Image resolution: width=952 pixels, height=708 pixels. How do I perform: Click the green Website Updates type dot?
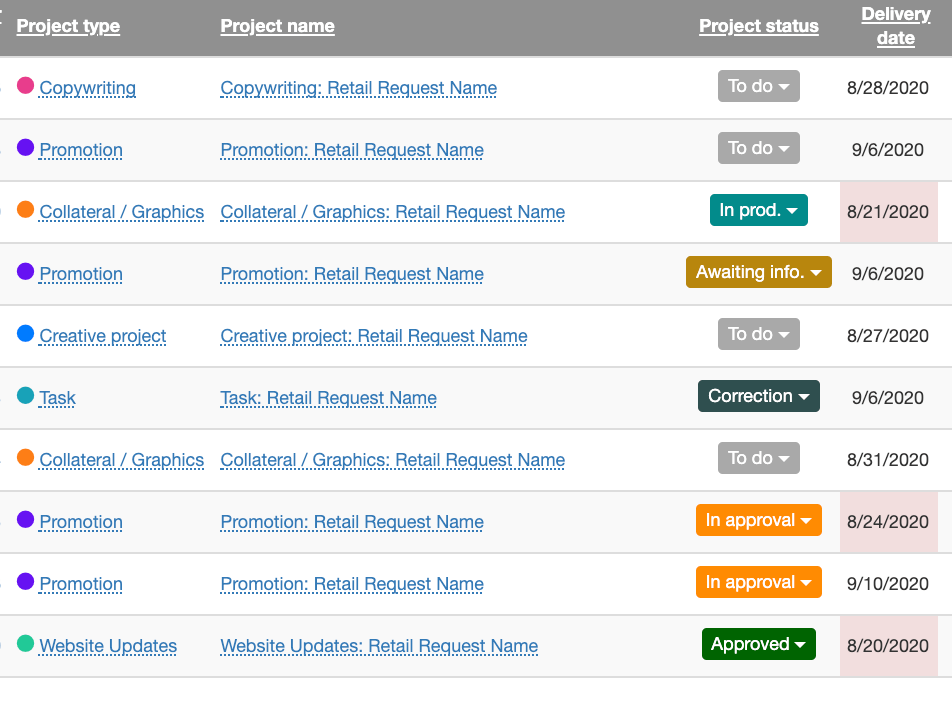[x=27, y=646]
